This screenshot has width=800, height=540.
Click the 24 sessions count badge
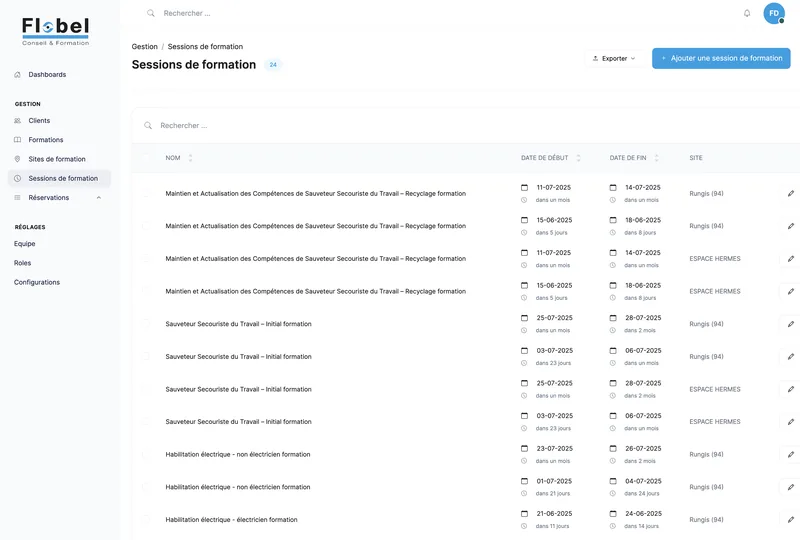click(x=273, y=65)
